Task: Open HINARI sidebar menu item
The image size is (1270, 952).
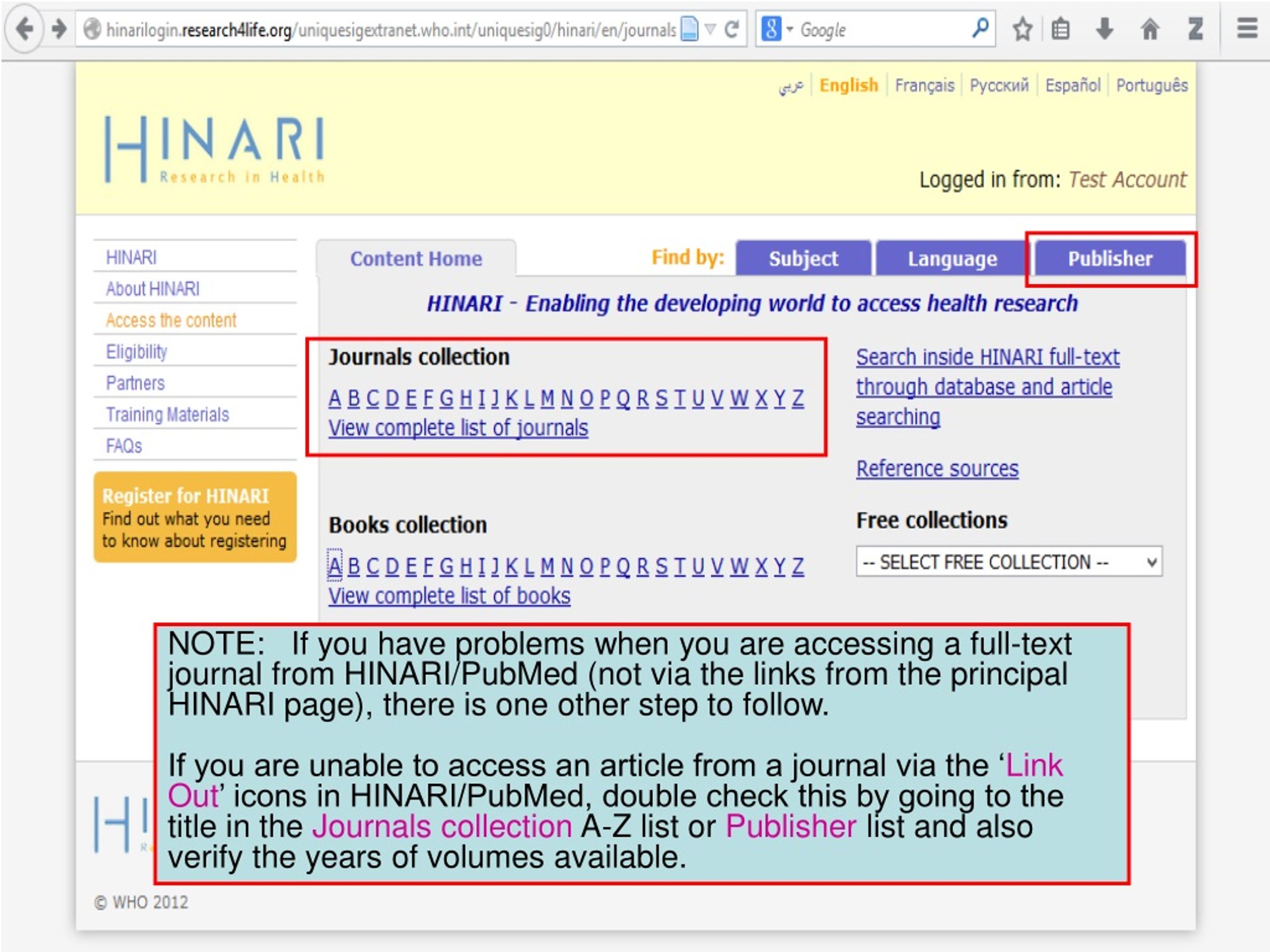Action: [131, 258]
